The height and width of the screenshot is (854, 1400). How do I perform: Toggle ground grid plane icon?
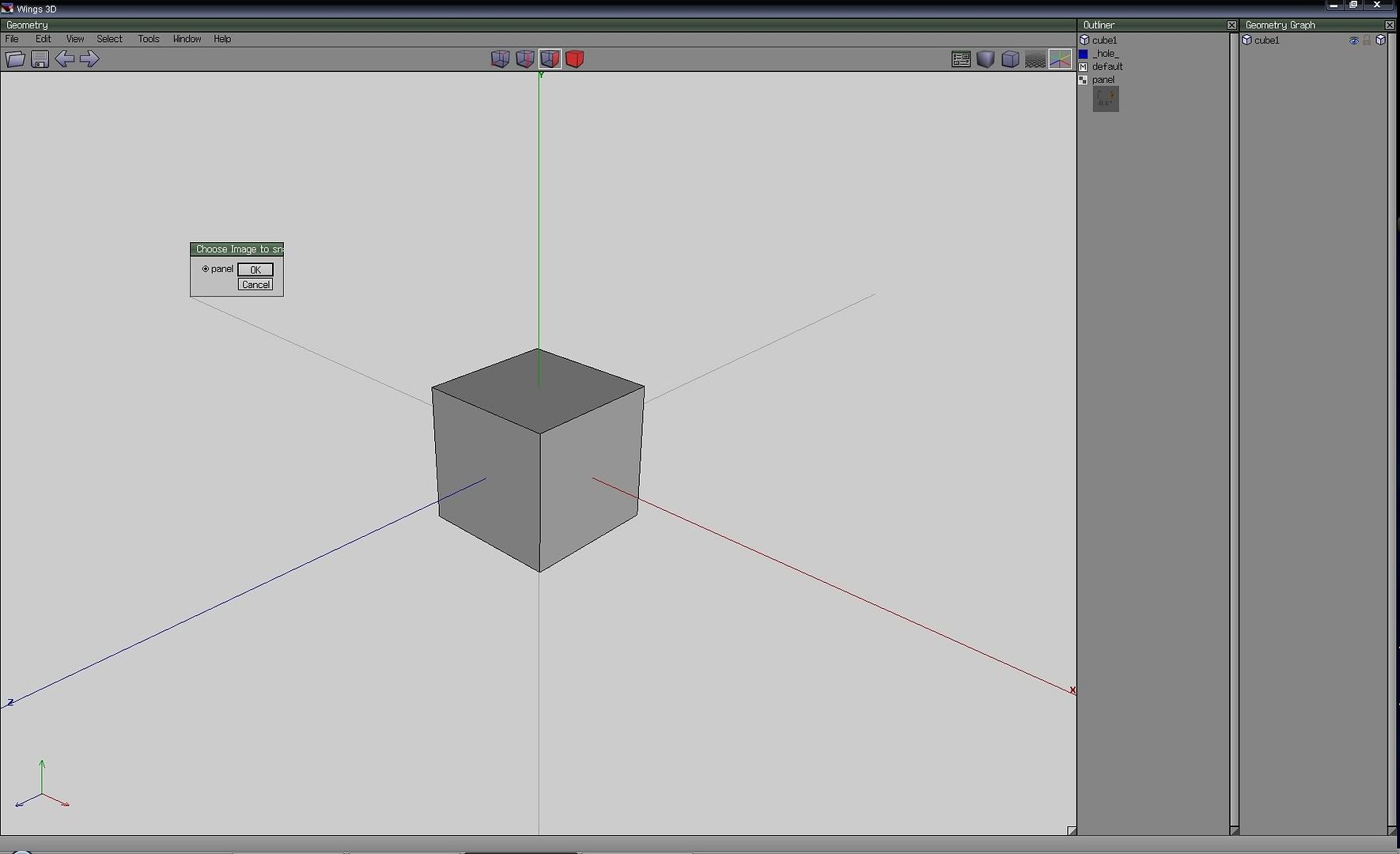1035,59
